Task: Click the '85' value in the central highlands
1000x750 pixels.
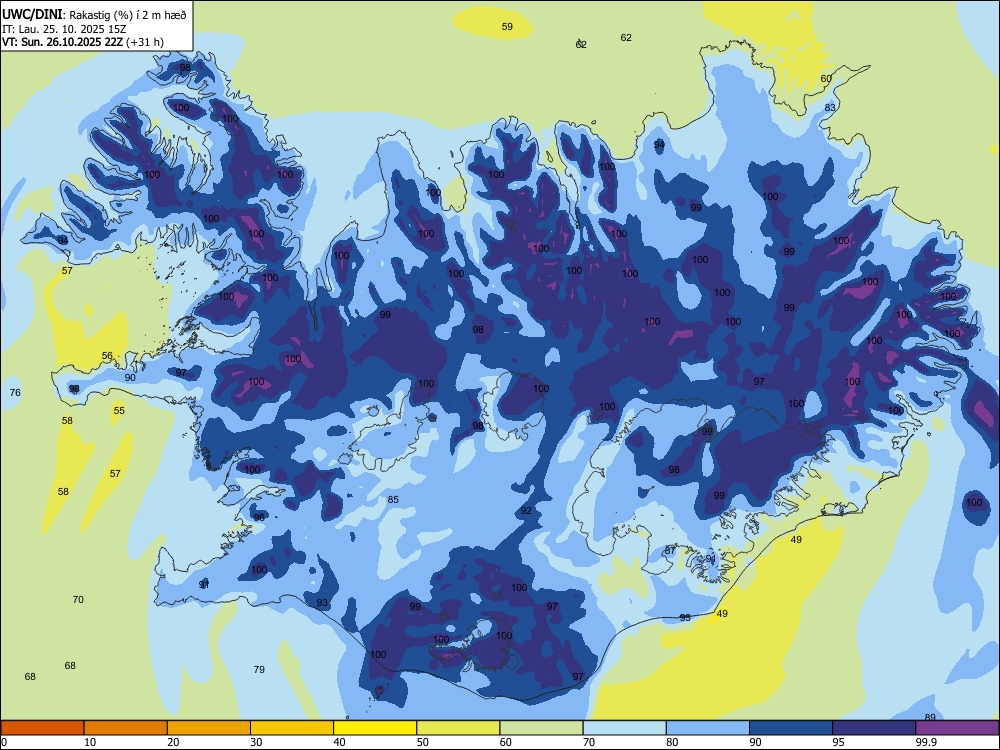Action: pyautogui.click(x=393, y=499)
